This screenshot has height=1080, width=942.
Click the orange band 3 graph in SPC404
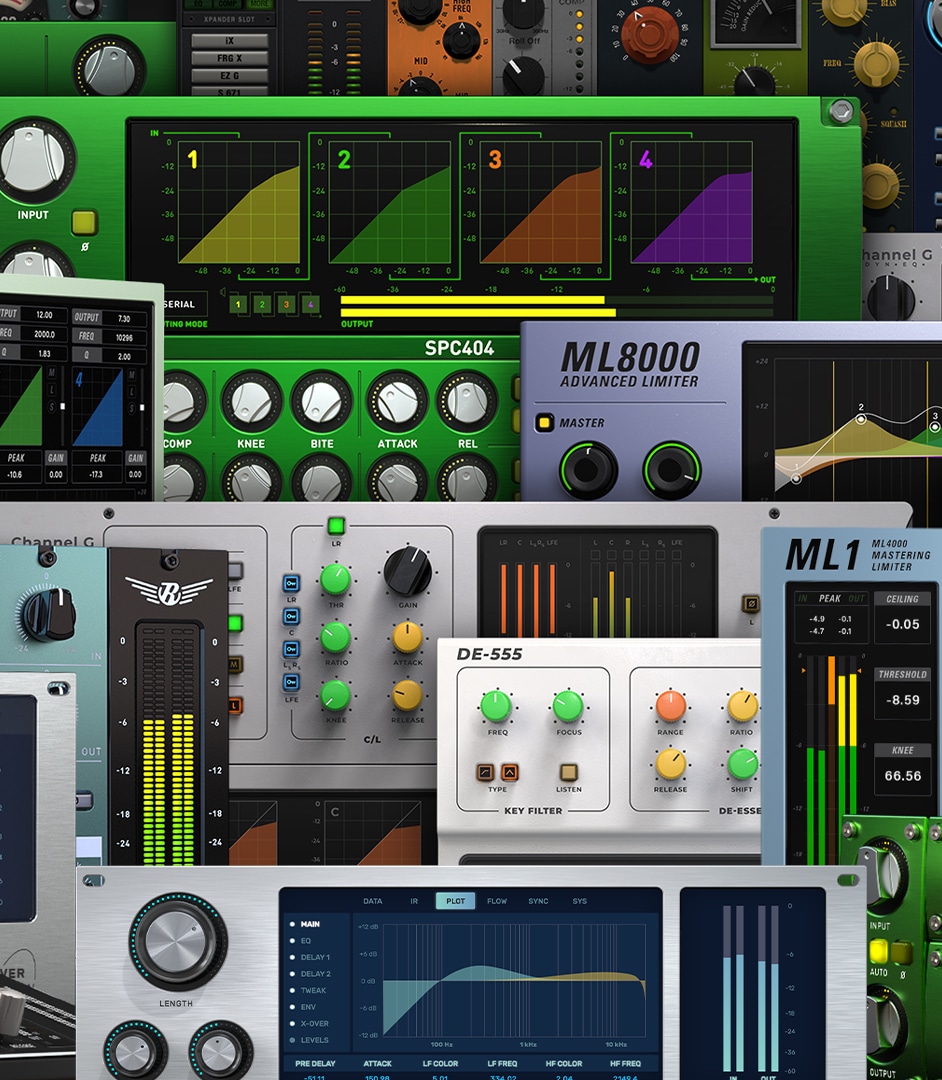tap(541, 202)
